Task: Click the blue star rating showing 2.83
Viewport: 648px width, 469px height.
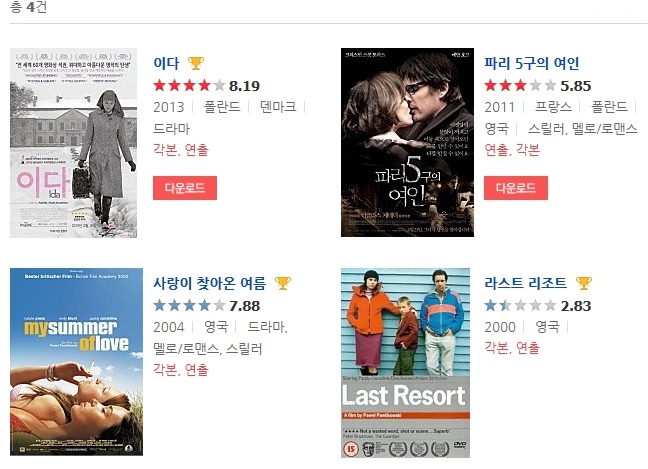Action: coord(520,306)
